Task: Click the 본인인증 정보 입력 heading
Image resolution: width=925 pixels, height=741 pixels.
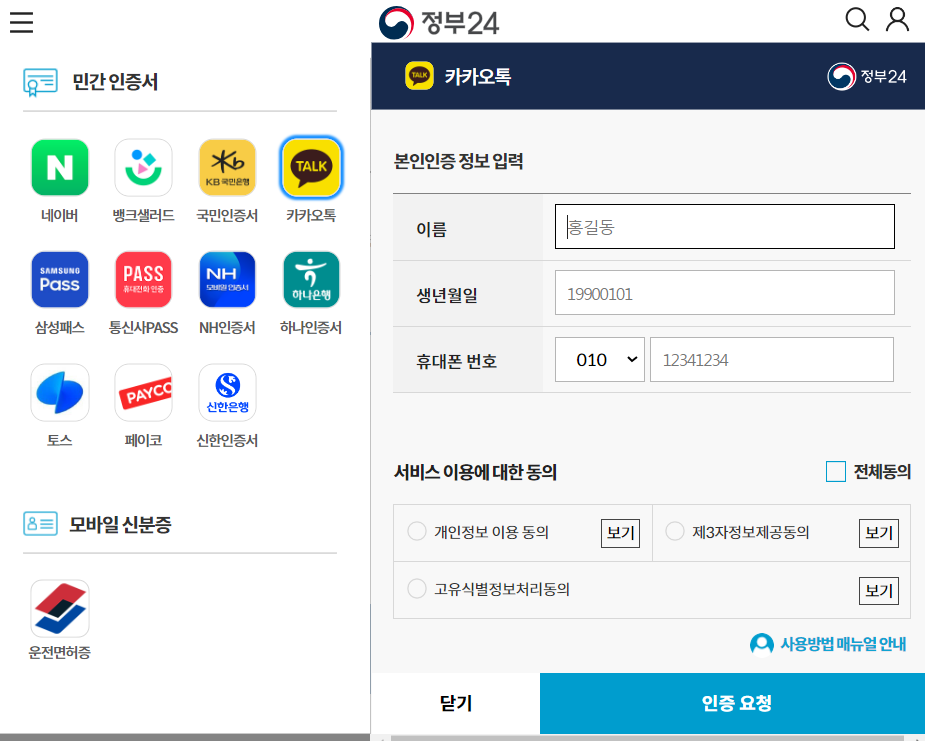Action: 458,161
